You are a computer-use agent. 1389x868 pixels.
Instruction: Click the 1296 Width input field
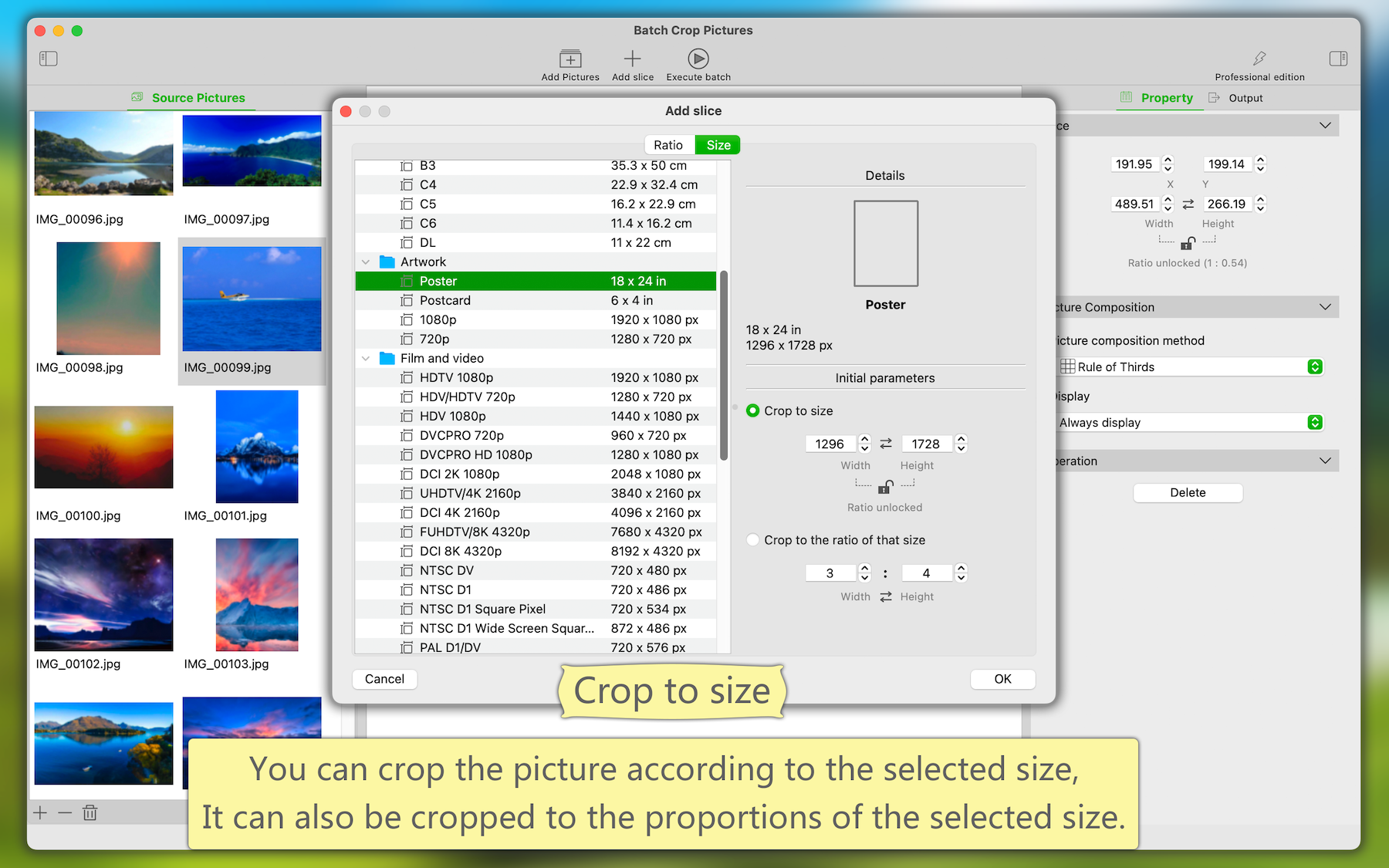[830, 444]
